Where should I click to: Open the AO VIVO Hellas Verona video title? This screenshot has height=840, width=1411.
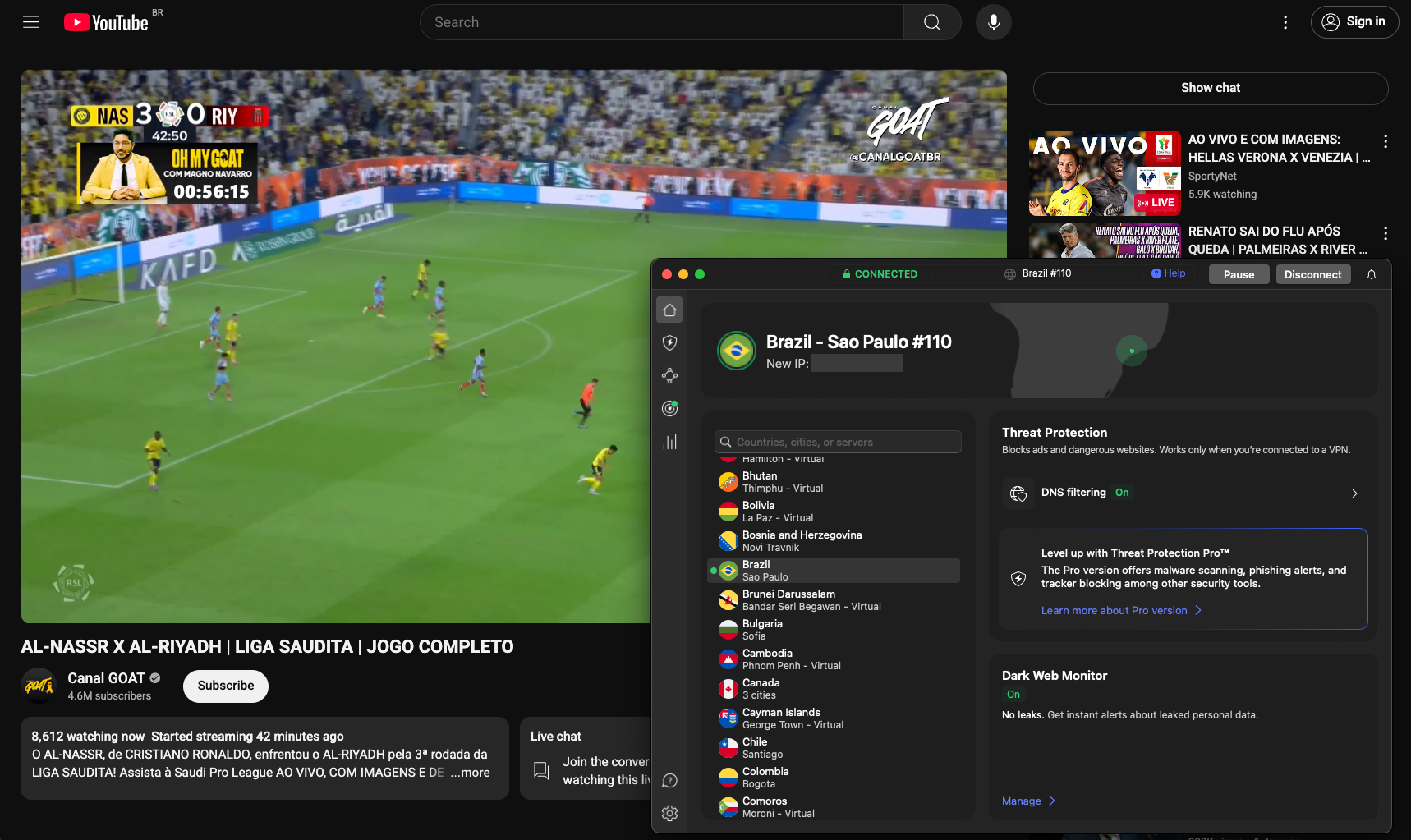pyautogui.click(x=1279, y=149)
